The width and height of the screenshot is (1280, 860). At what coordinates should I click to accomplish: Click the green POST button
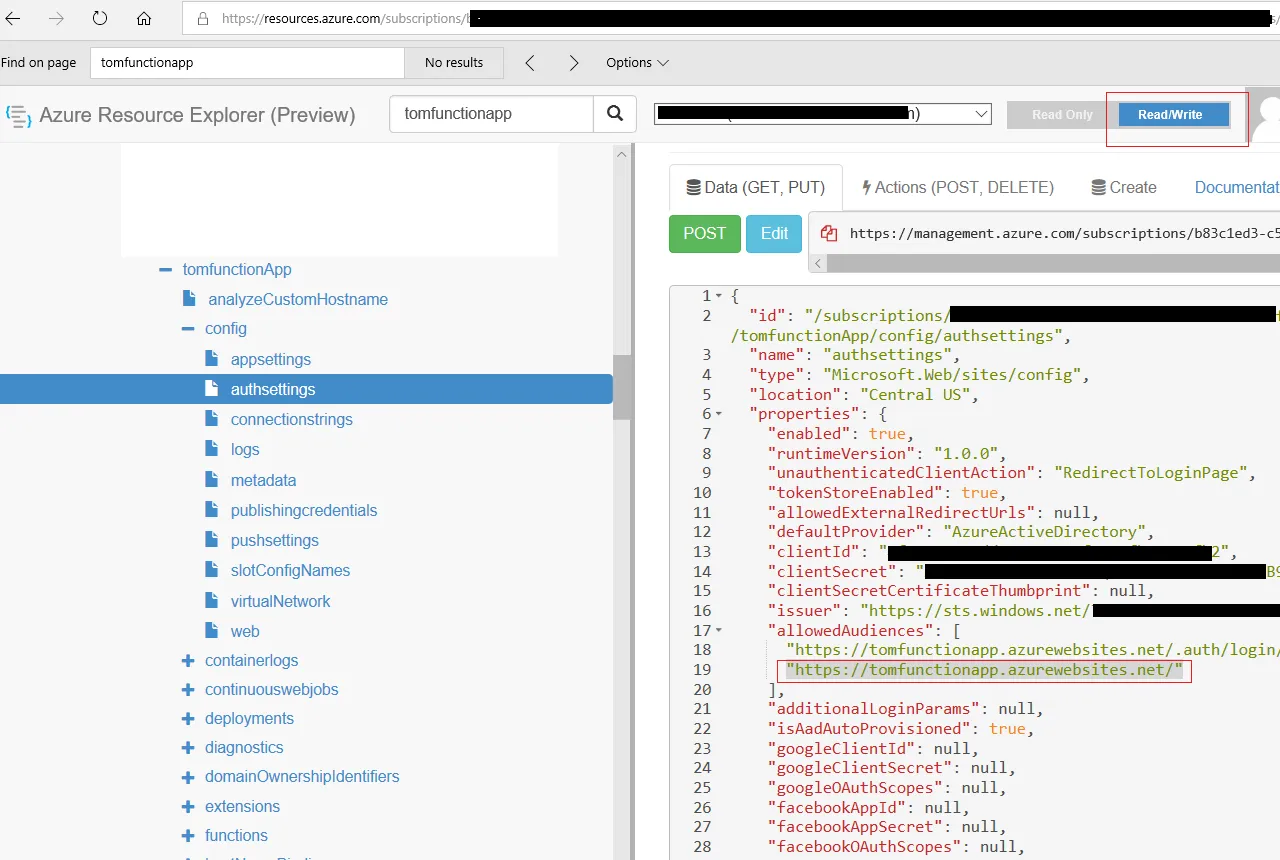[x=705, y=234]
